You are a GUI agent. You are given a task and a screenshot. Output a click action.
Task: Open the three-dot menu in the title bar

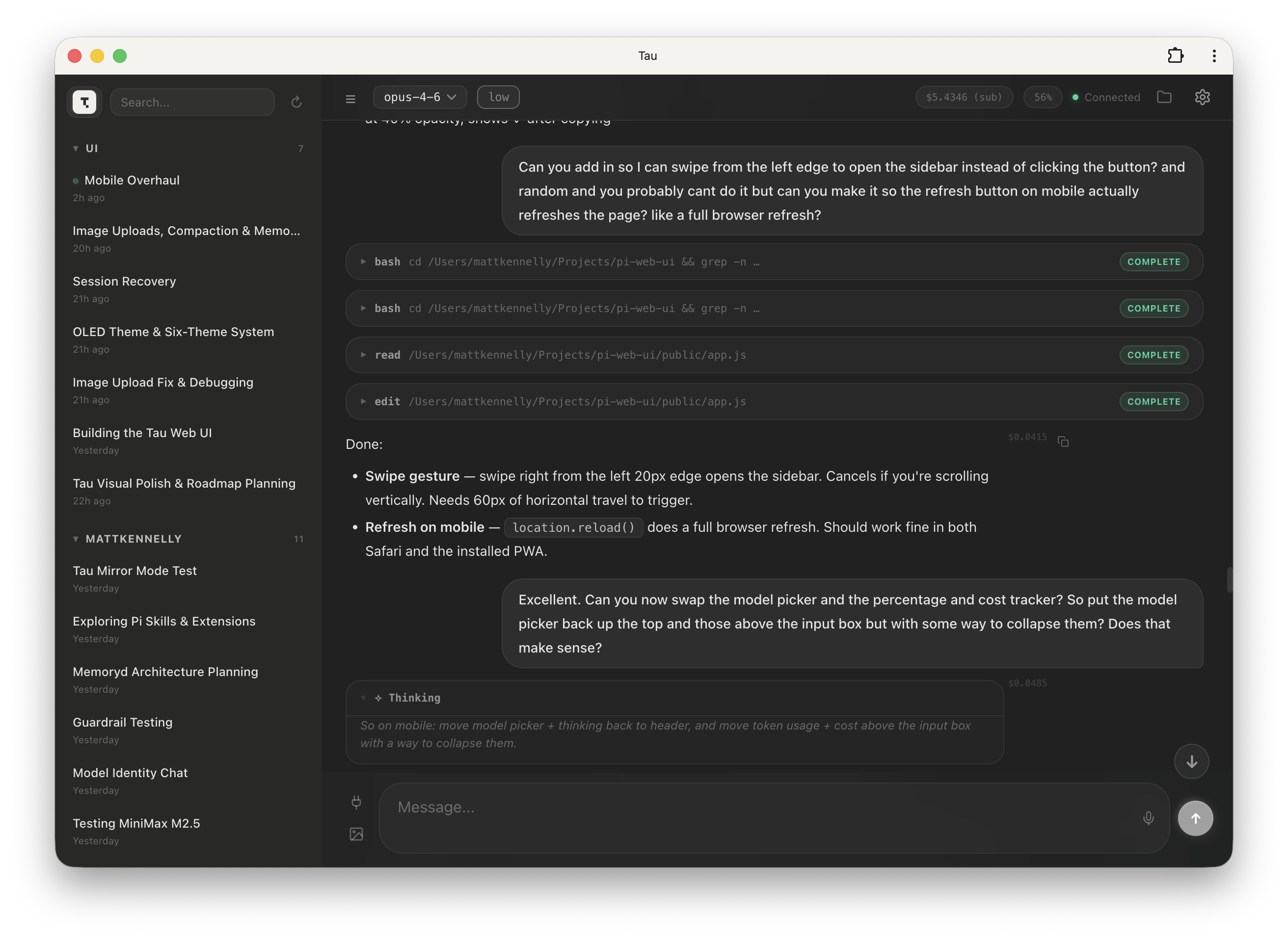(1214, 55)
